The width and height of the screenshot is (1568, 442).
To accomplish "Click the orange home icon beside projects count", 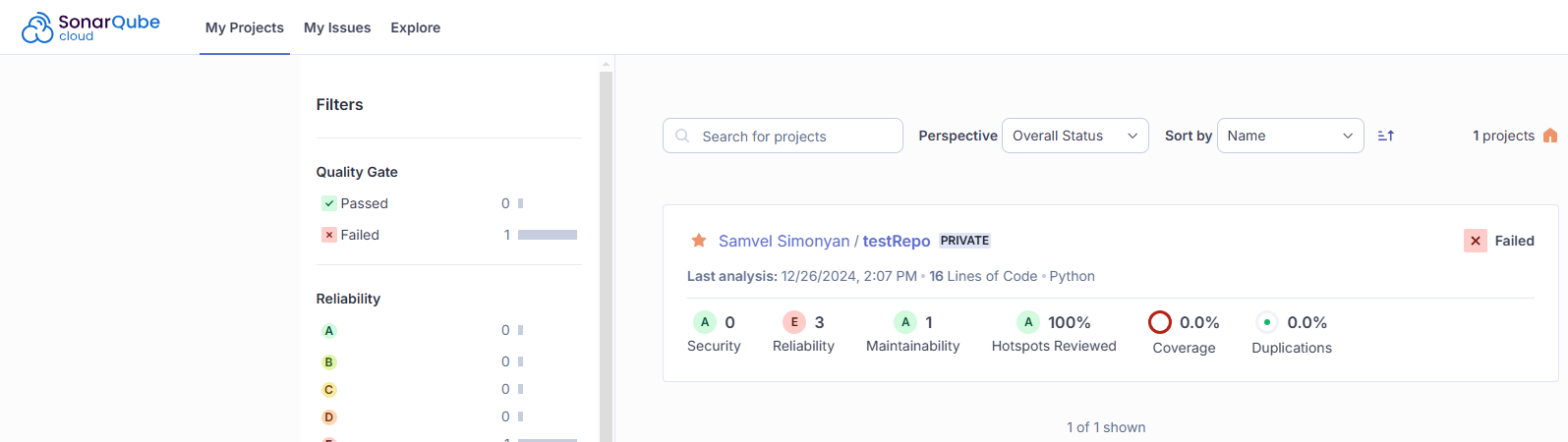I will tap(1550, 136).
